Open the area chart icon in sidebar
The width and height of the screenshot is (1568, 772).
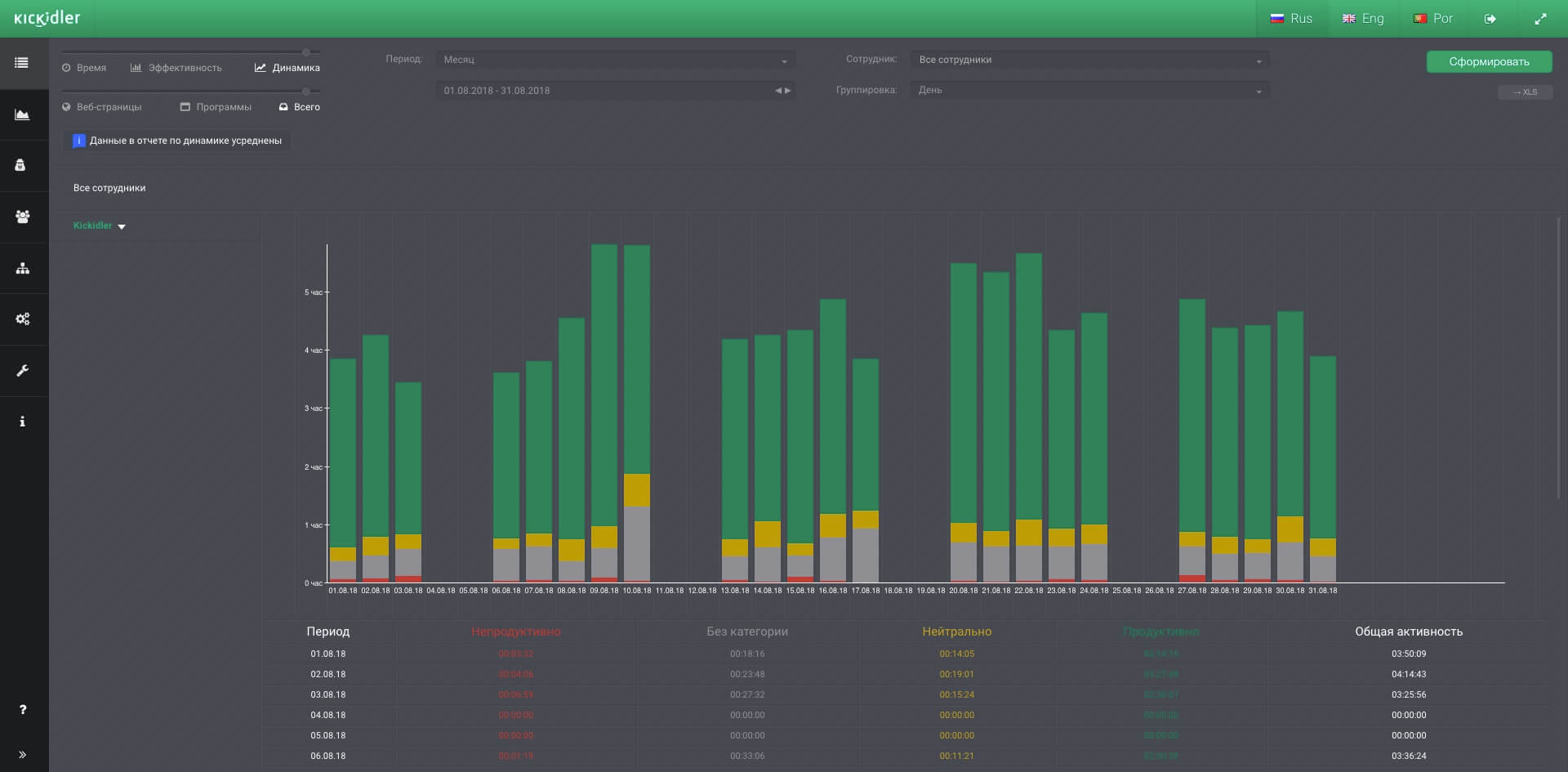coord(22,114)
